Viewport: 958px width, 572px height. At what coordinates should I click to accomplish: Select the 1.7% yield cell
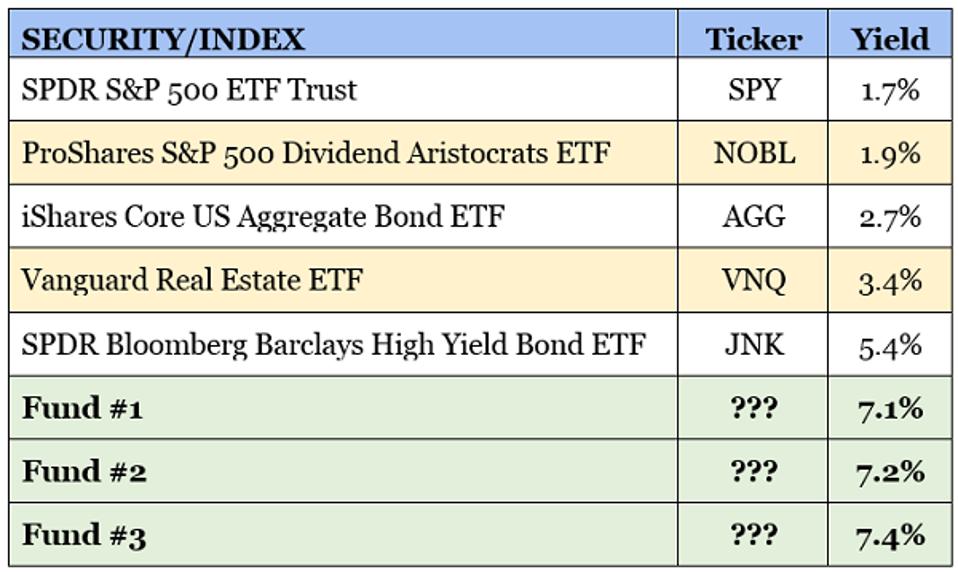click(x=889, y=90)
